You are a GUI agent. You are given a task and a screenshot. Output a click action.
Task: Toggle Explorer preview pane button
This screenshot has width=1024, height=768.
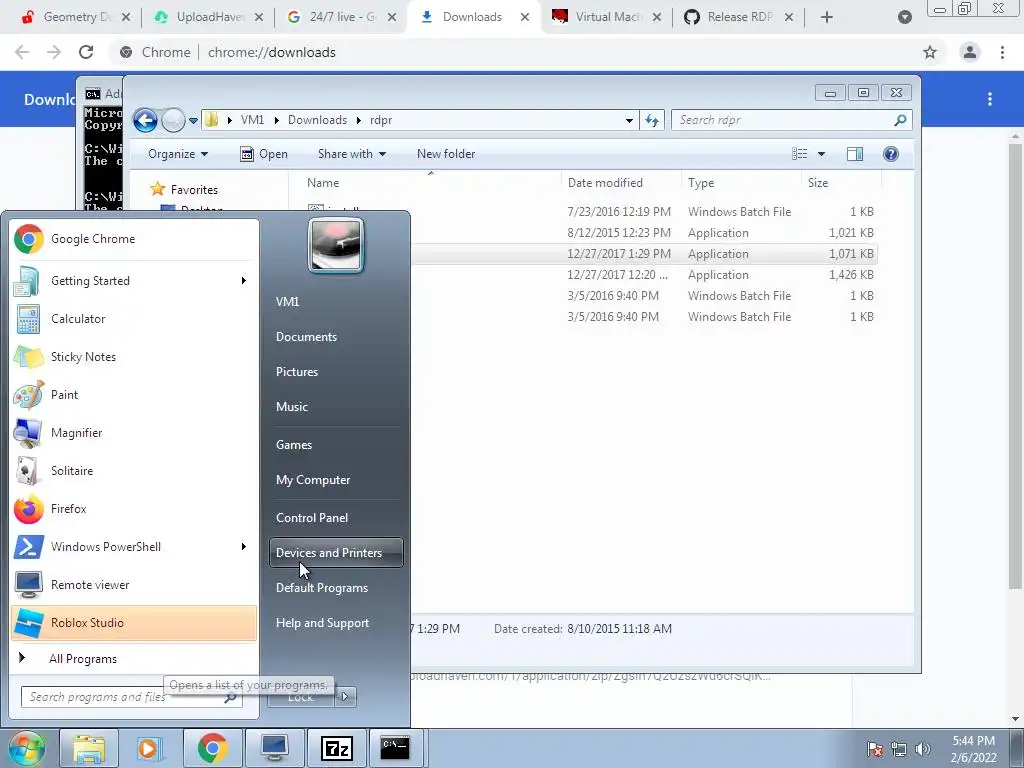(x=855, y=154)
